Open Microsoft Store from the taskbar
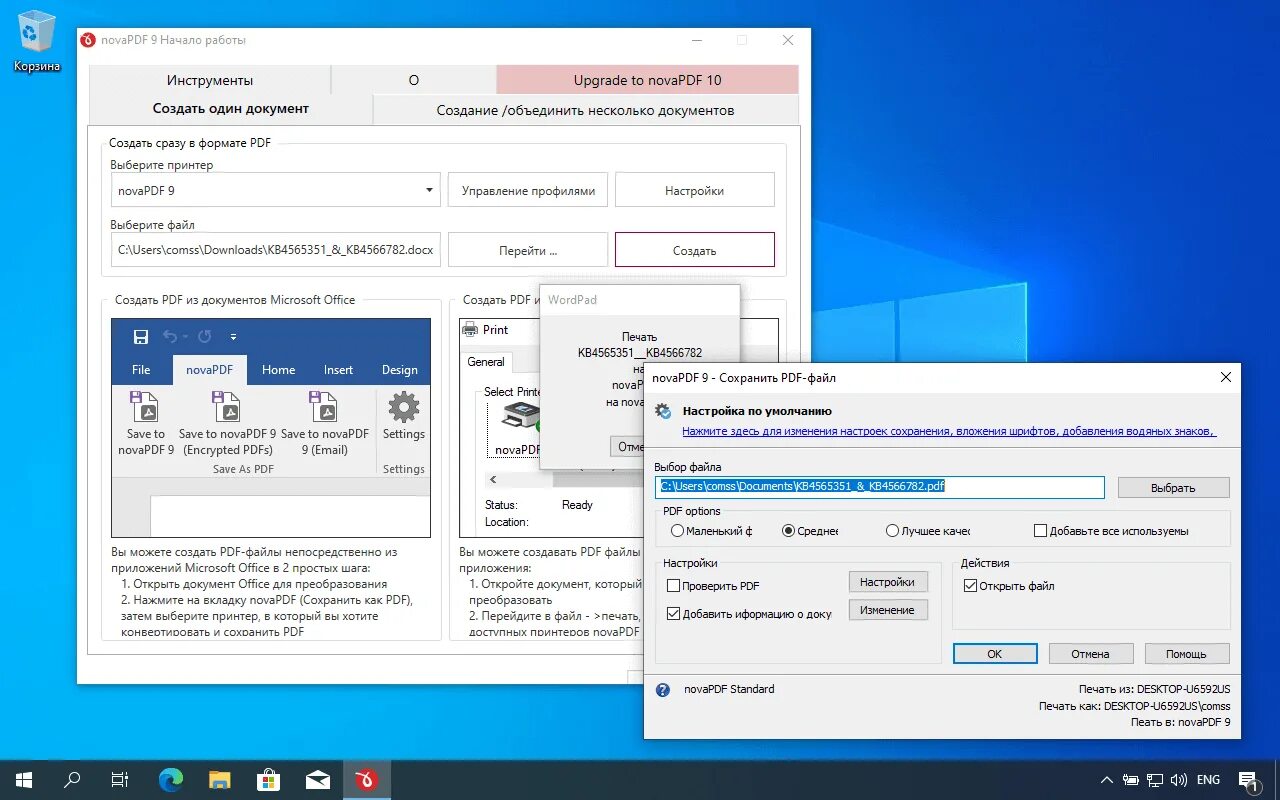1280x800 pixels. (x=268, y=780)
